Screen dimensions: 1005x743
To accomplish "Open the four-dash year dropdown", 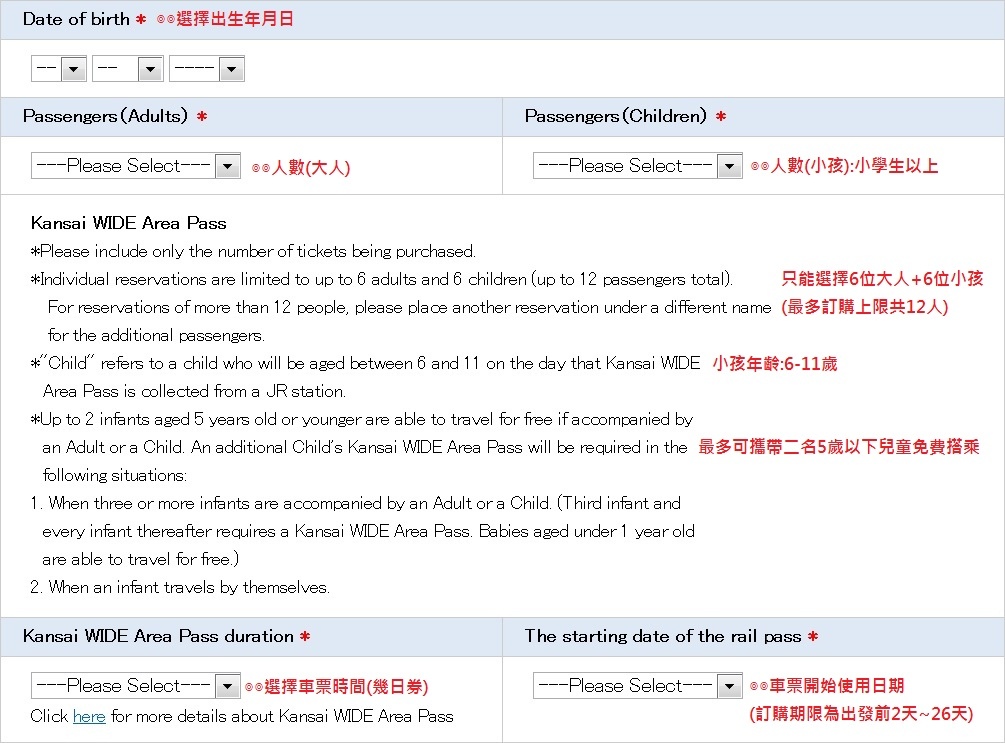I will click(x=206, y=69).
